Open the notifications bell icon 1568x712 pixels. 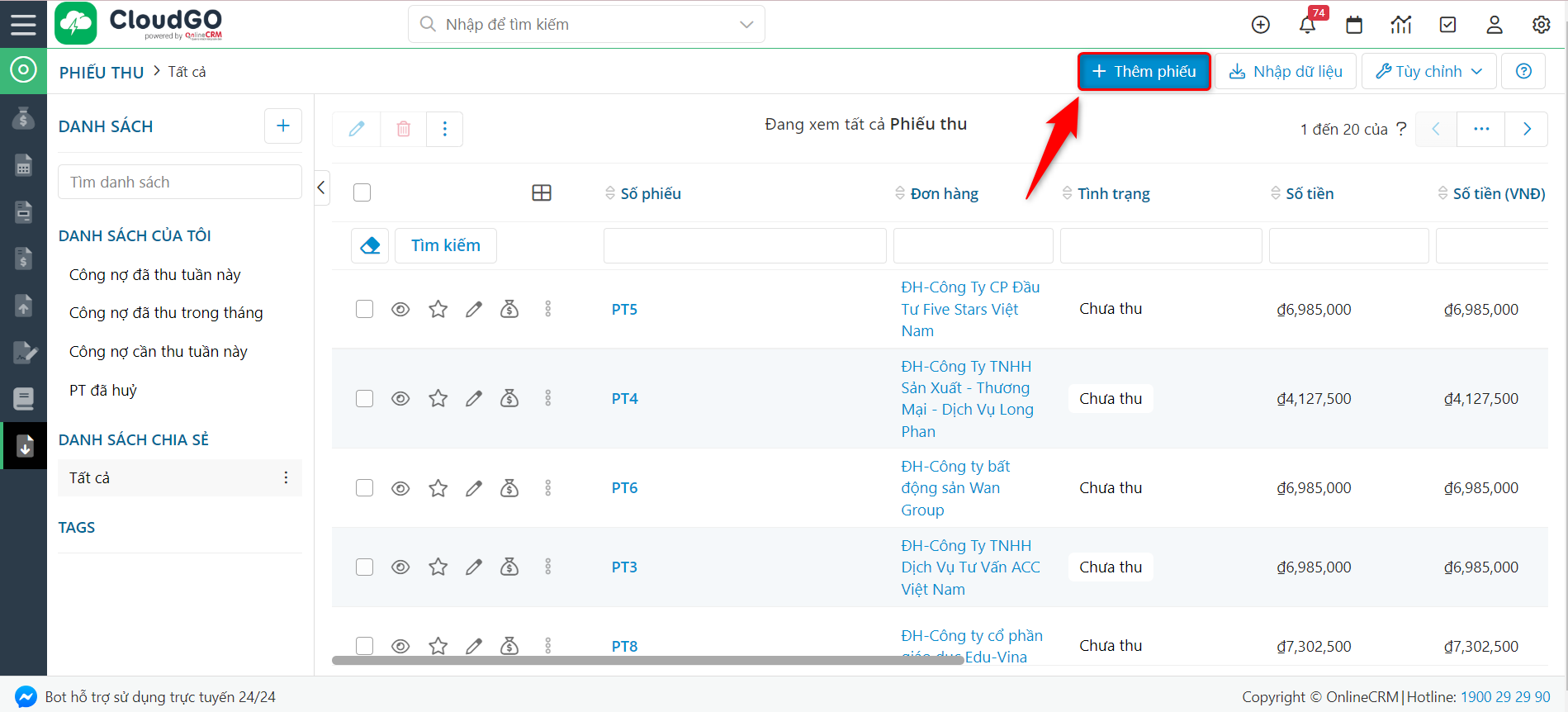coord(1307,25)
